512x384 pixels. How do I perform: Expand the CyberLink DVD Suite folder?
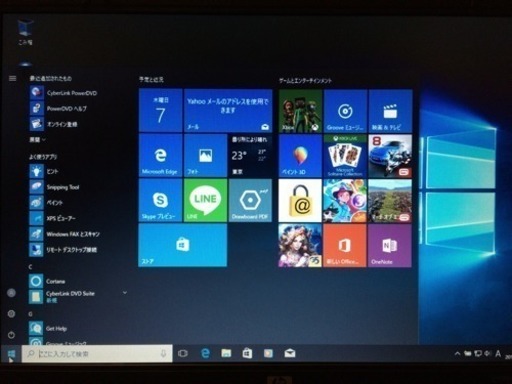tap(77, 296)
